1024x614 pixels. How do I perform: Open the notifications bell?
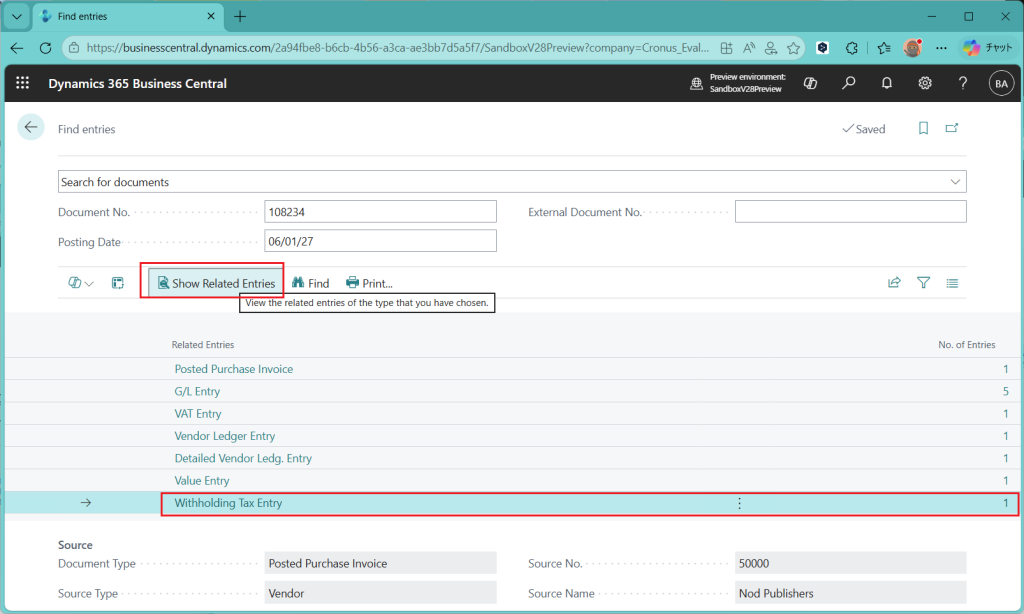[887, 84]
